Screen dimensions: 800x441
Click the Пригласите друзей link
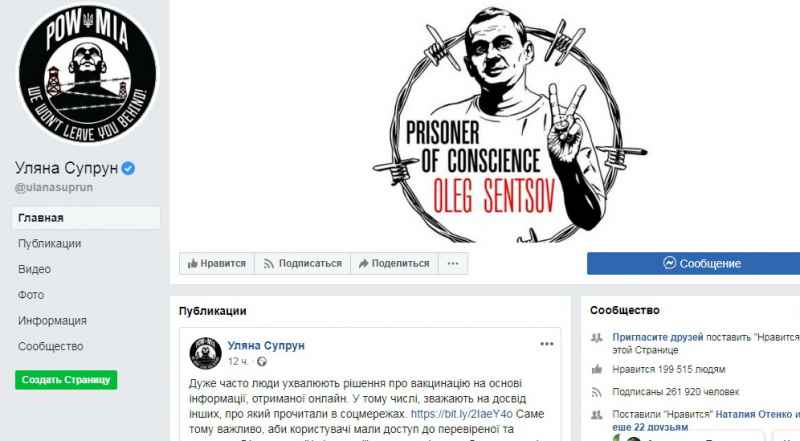tap(658, 337)
